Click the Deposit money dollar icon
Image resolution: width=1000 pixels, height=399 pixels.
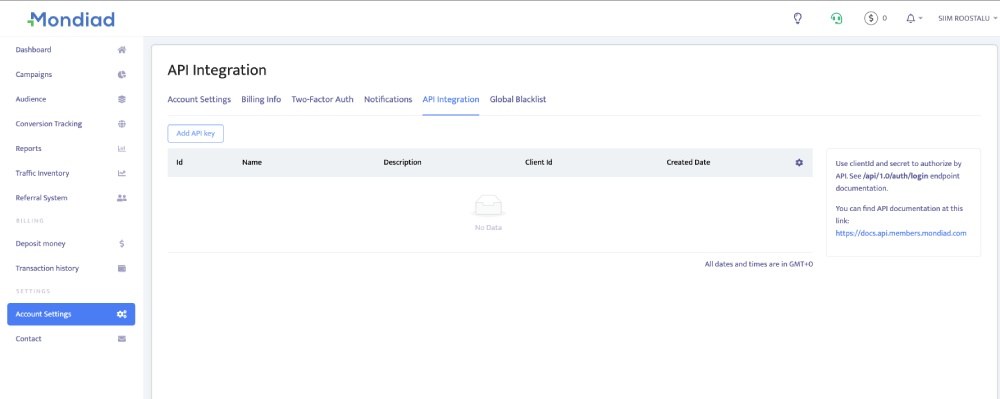[x=122, y=243]
